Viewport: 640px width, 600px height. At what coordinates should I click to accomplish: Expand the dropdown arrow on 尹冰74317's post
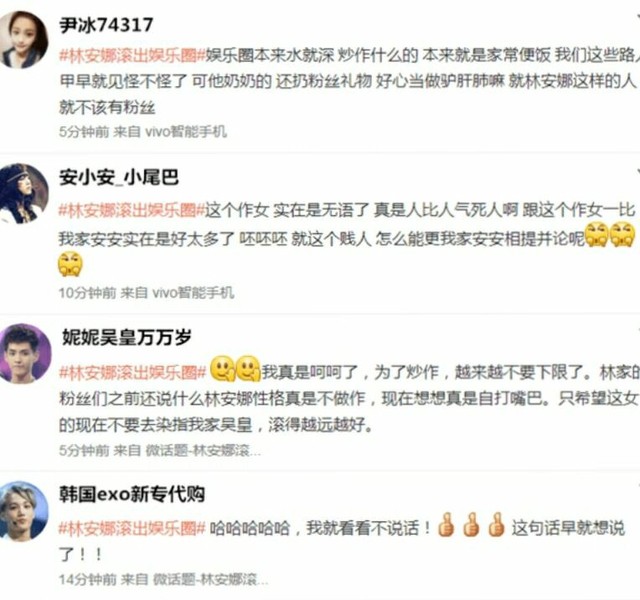[x=637, y=17]
